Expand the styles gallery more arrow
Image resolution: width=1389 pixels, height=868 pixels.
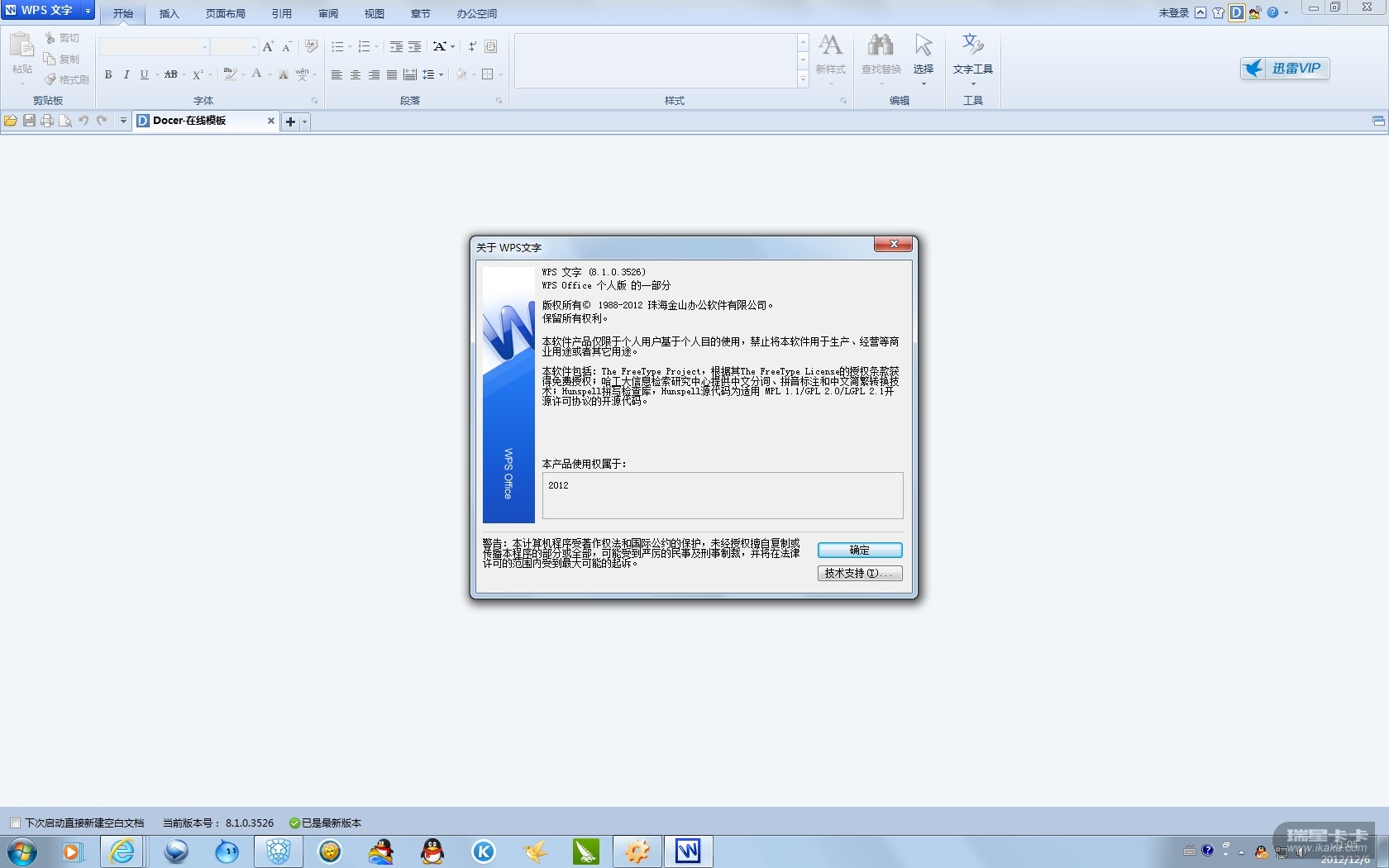(803, 79)
